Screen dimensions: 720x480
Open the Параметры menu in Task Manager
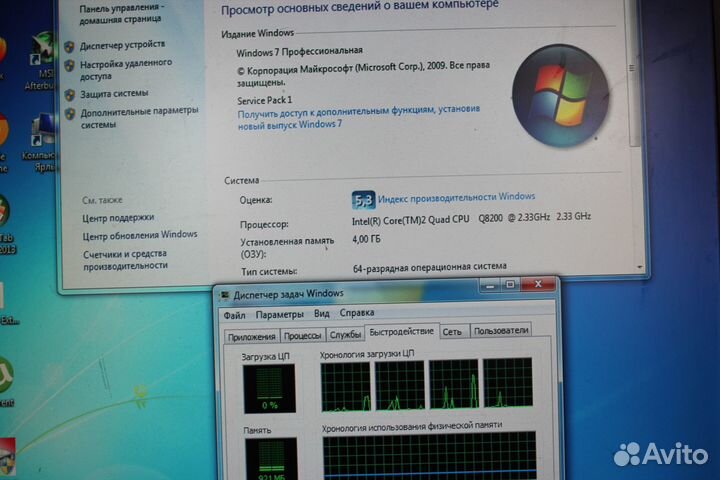280,315
